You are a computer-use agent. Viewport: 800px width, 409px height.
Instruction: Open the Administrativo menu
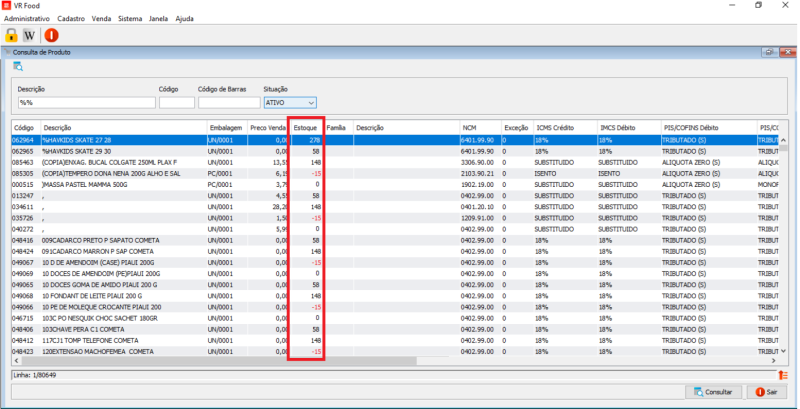27,19
